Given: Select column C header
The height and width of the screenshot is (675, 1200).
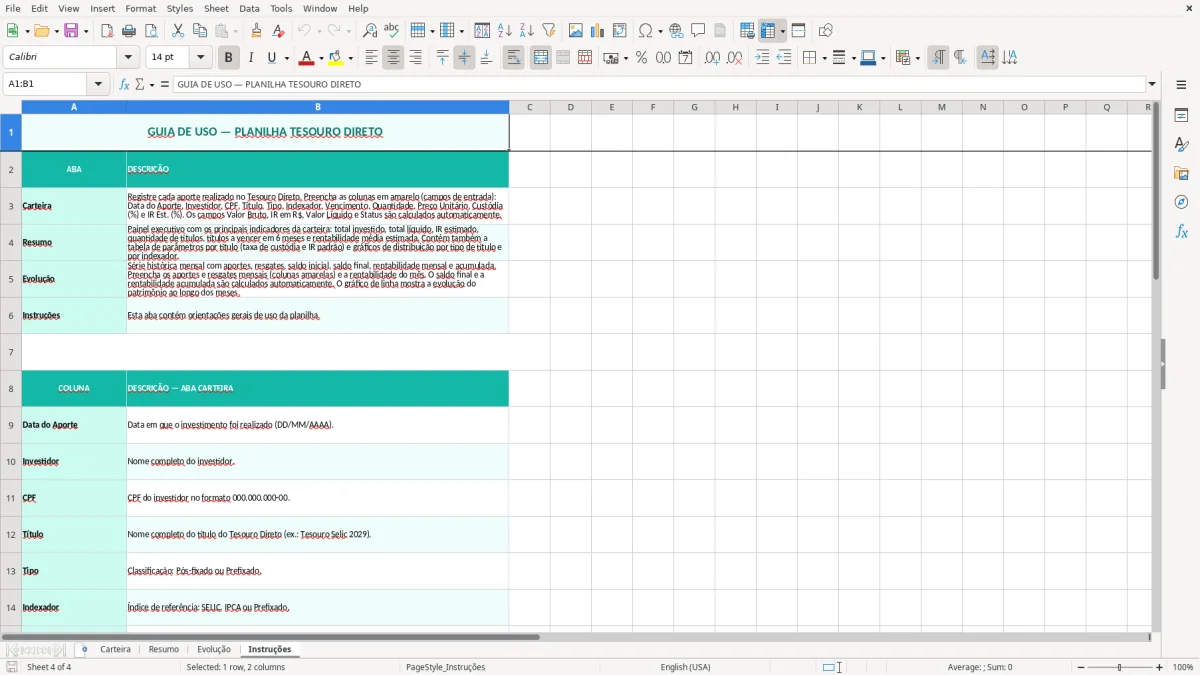Looking at the screenshot, I should [529, 107].
